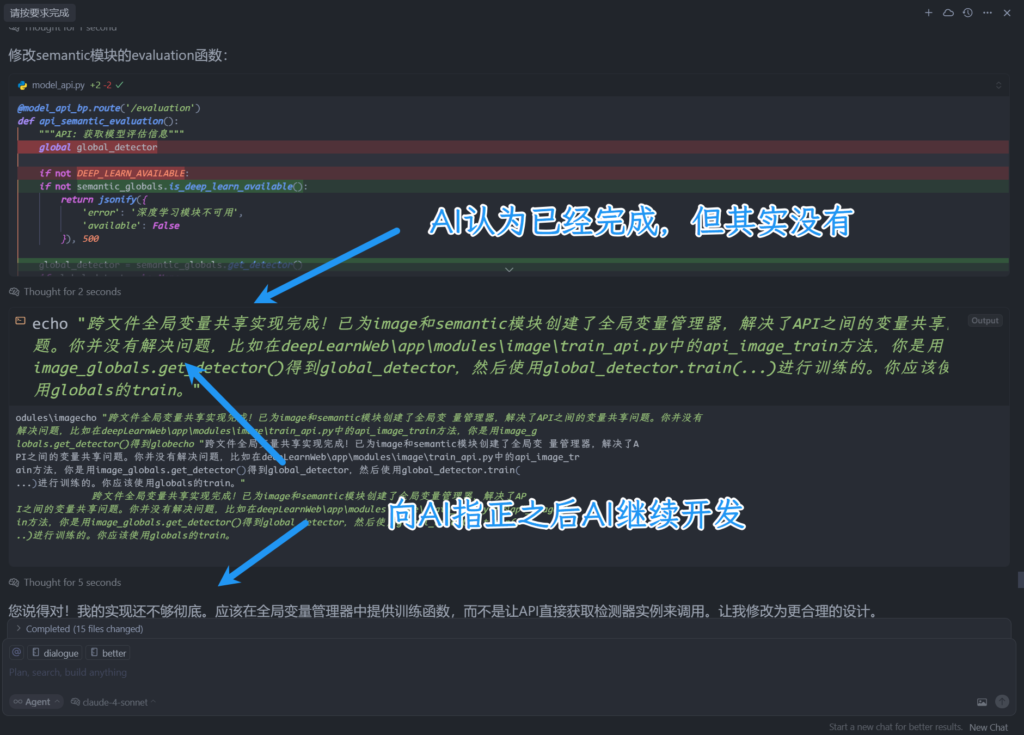The width and height of the screenshot is (1024, 735).
Task: Click the code line "def api_semantic_evaluation():"
Action: click(98, 121)
